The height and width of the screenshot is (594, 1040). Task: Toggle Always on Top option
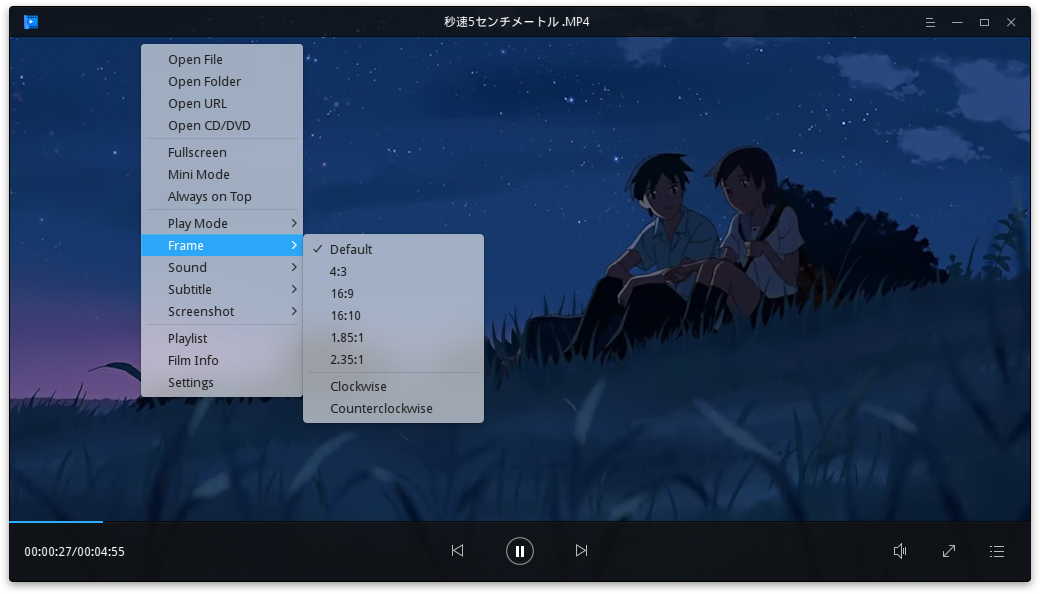point(222,196)
